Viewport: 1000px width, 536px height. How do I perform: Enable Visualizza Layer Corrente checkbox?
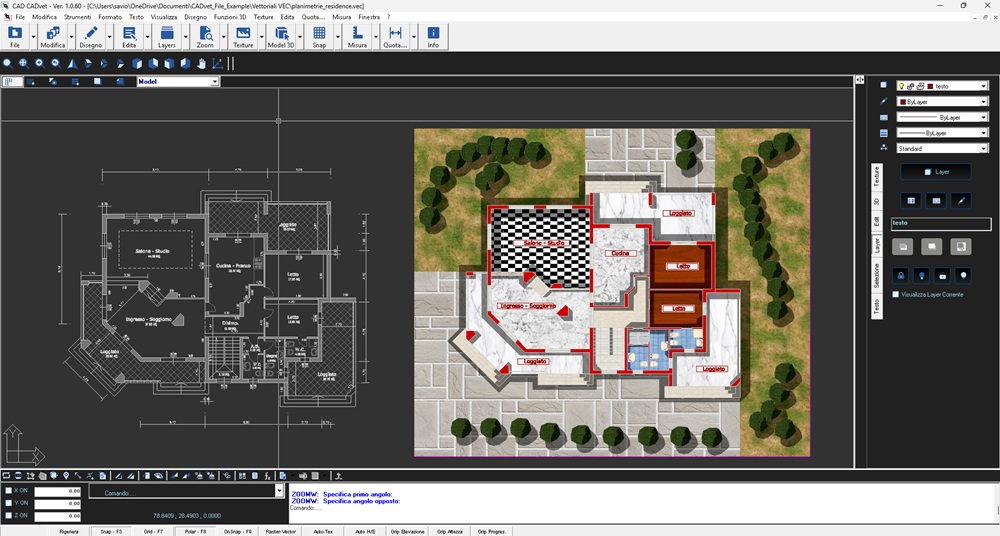[x=897, y=295]
